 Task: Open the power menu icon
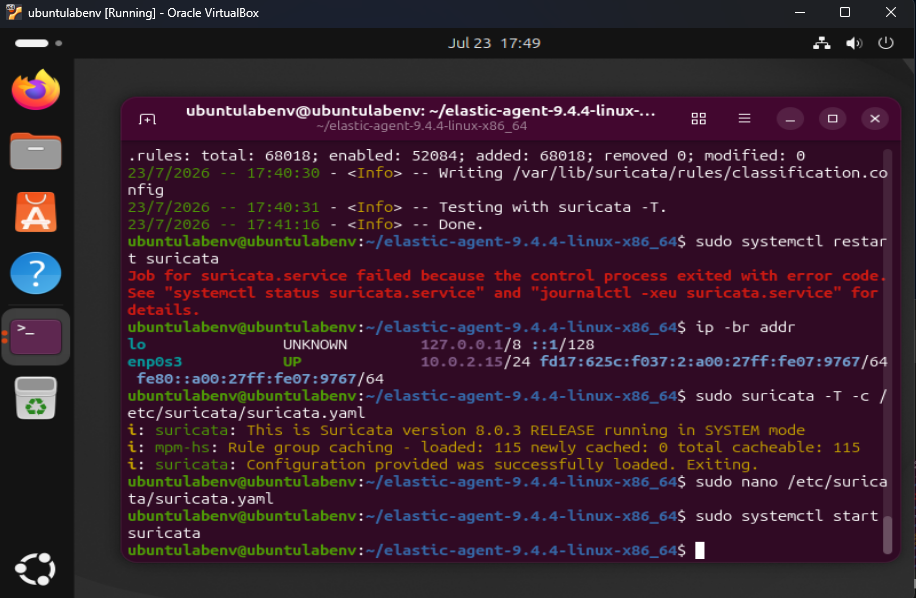click(x=886, y=43)
